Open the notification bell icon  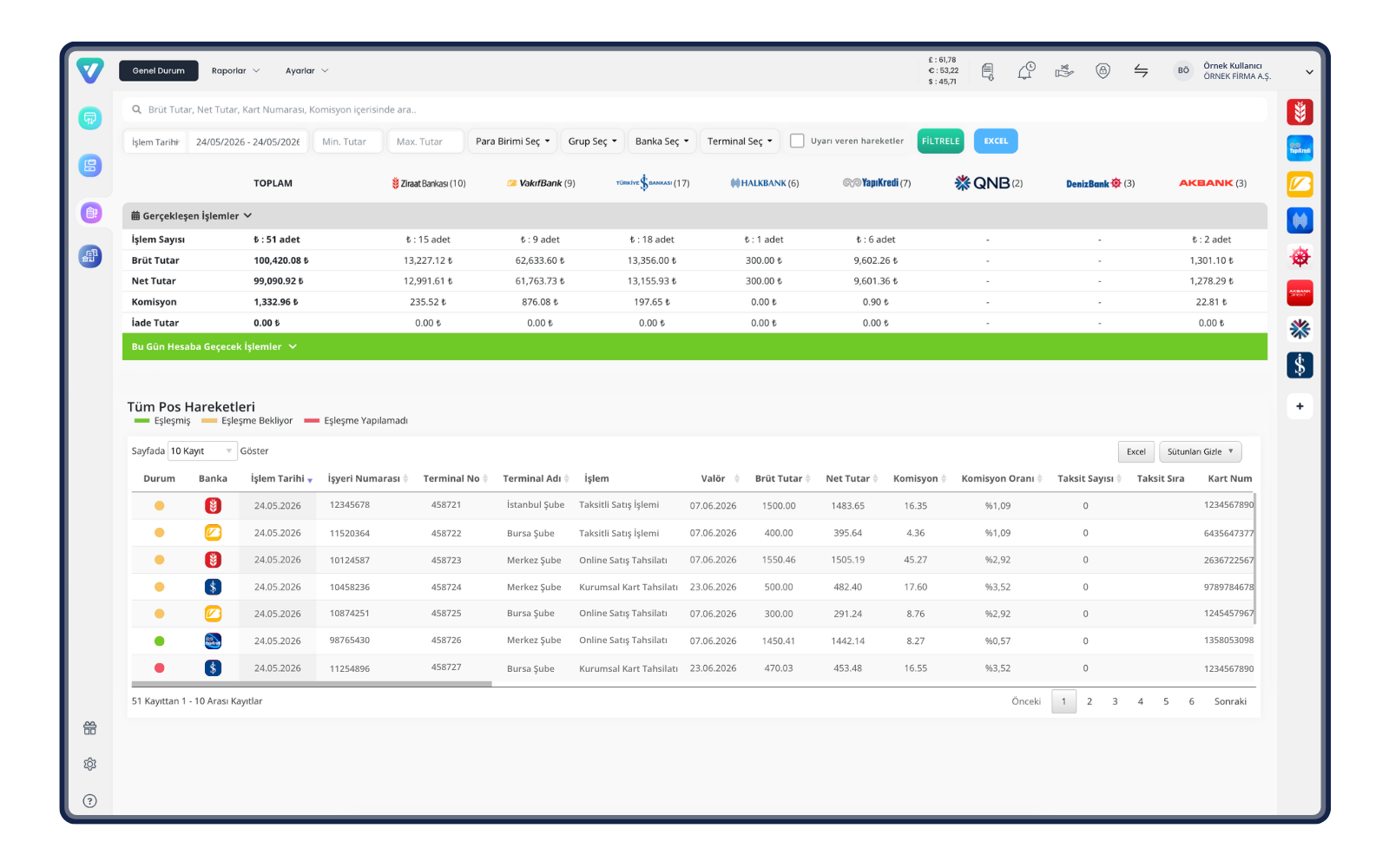[1026, 71]
